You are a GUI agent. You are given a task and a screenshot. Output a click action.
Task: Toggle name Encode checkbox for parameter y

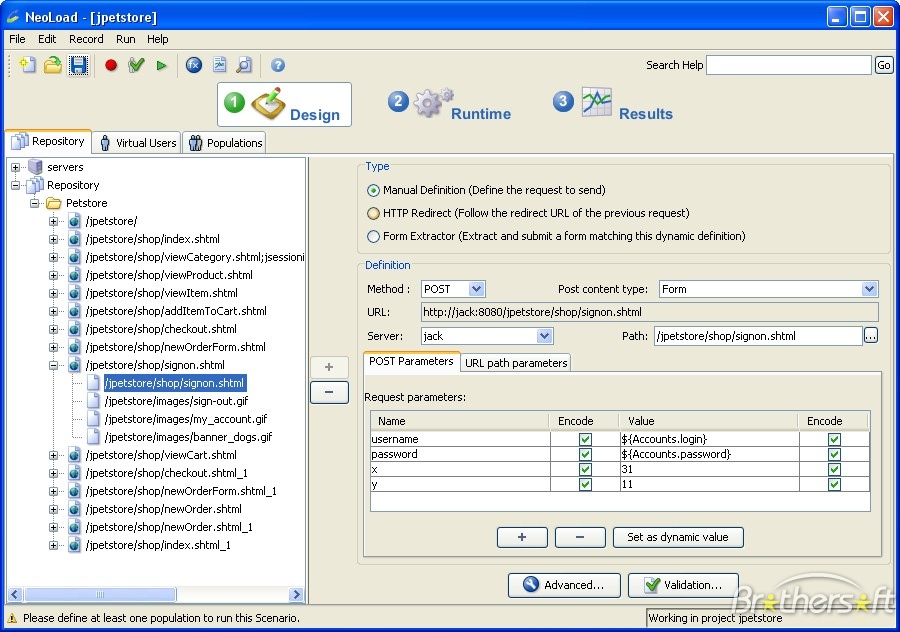[x=585, y=484]
